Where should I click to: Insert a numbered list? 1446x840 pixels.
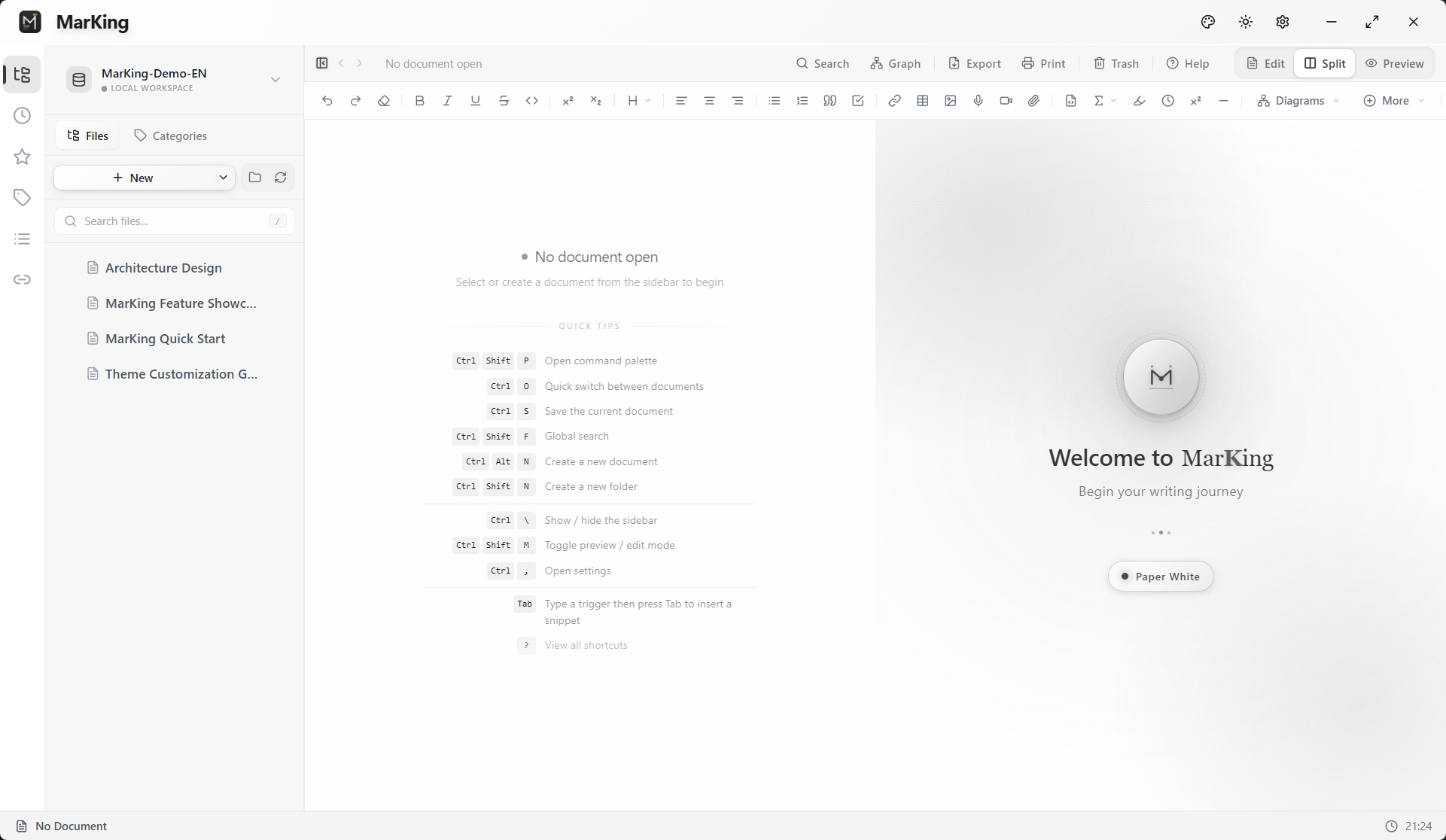click(x=802, y=100)
